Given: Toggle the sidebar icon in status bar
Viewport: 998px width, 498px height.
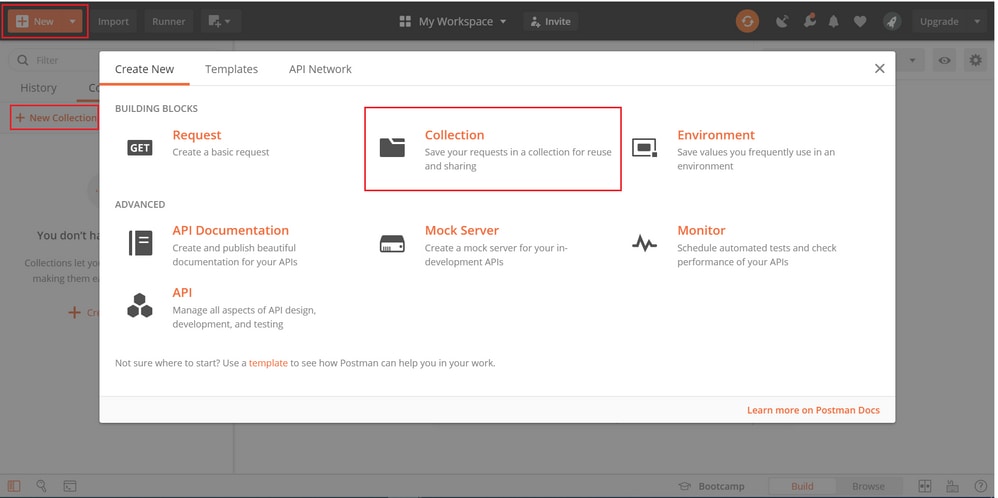Looking at the screenshot, I should click(14, 487).
